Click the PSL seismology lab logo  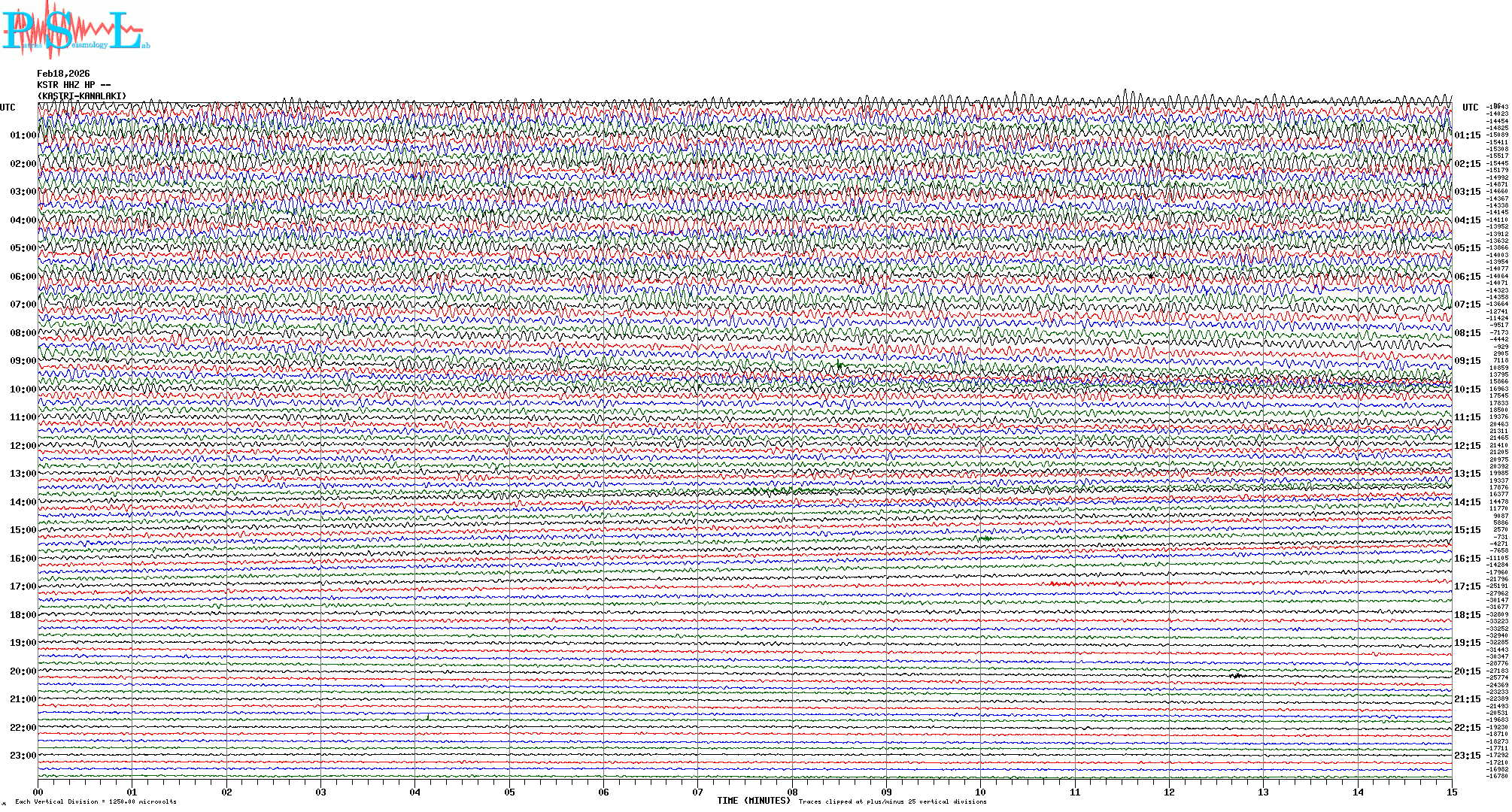(x=75, y=30)
